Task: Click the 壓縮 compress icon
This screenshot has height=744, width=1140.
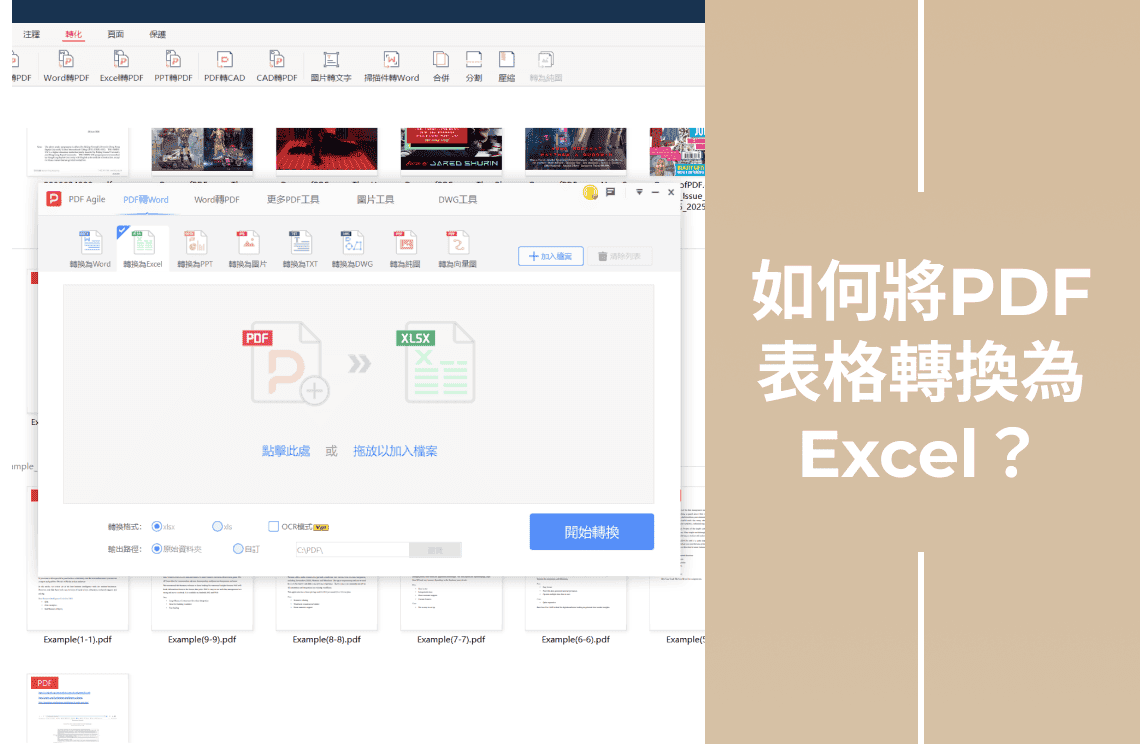Action: pyautogui.click(x=507, y=67)
